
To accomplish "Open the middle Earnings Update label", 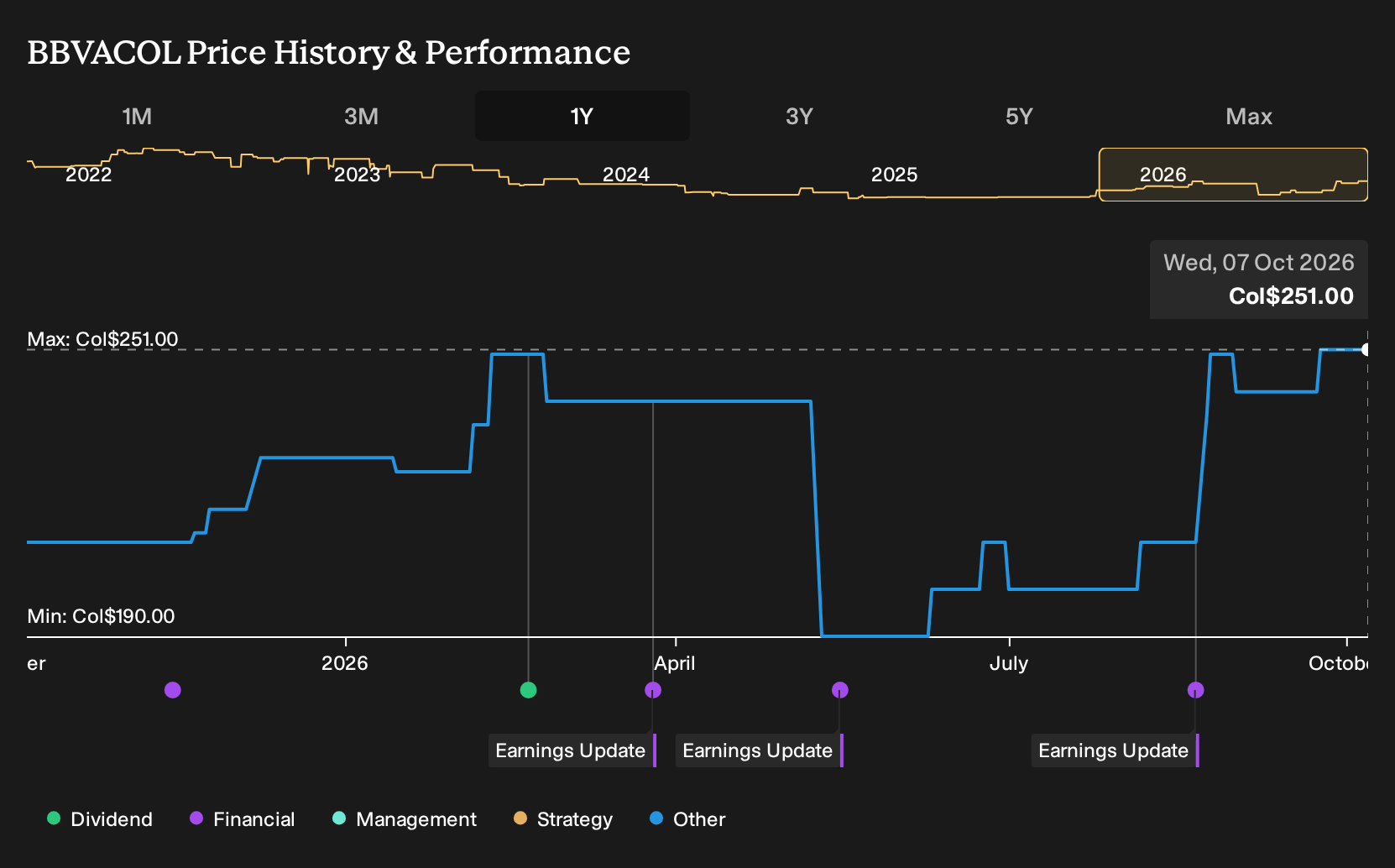I will (760, 750).
